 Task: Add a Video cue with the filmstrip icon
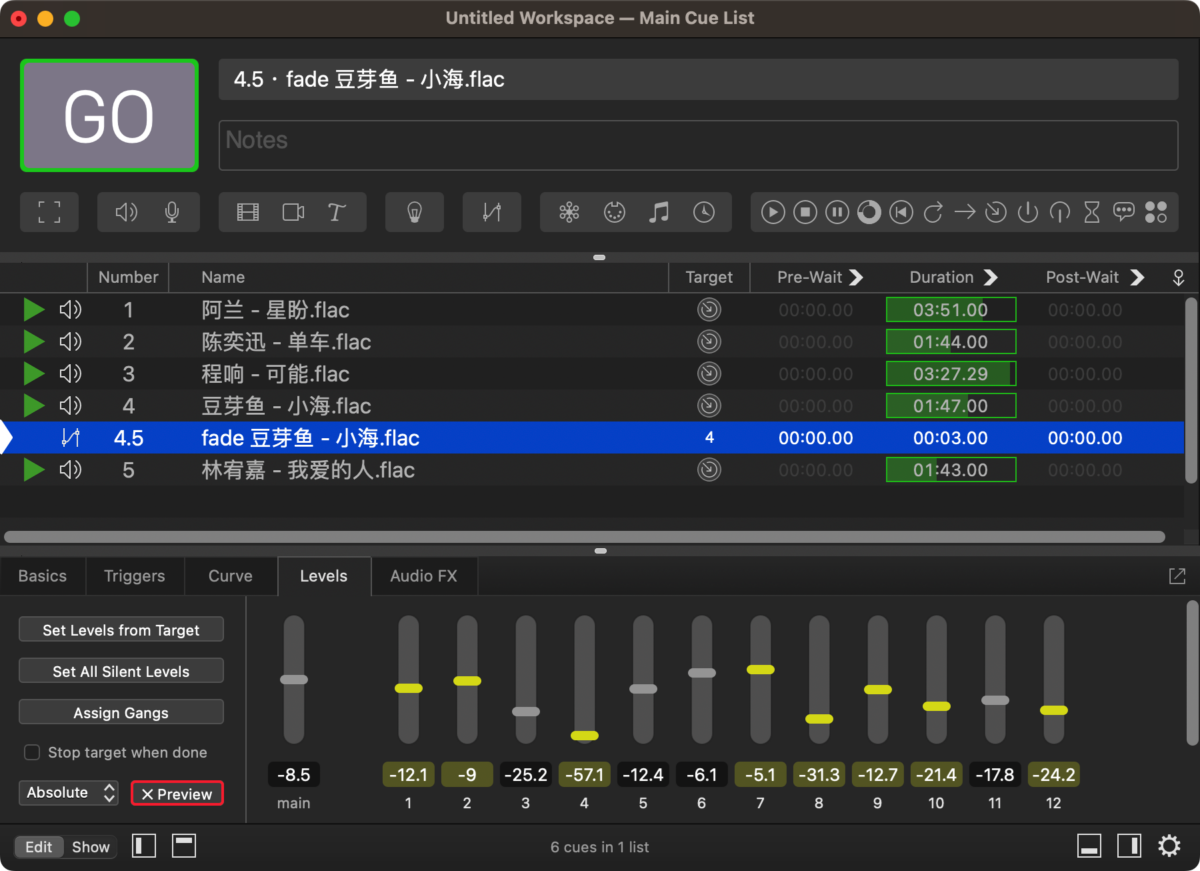tap(248, 212)
